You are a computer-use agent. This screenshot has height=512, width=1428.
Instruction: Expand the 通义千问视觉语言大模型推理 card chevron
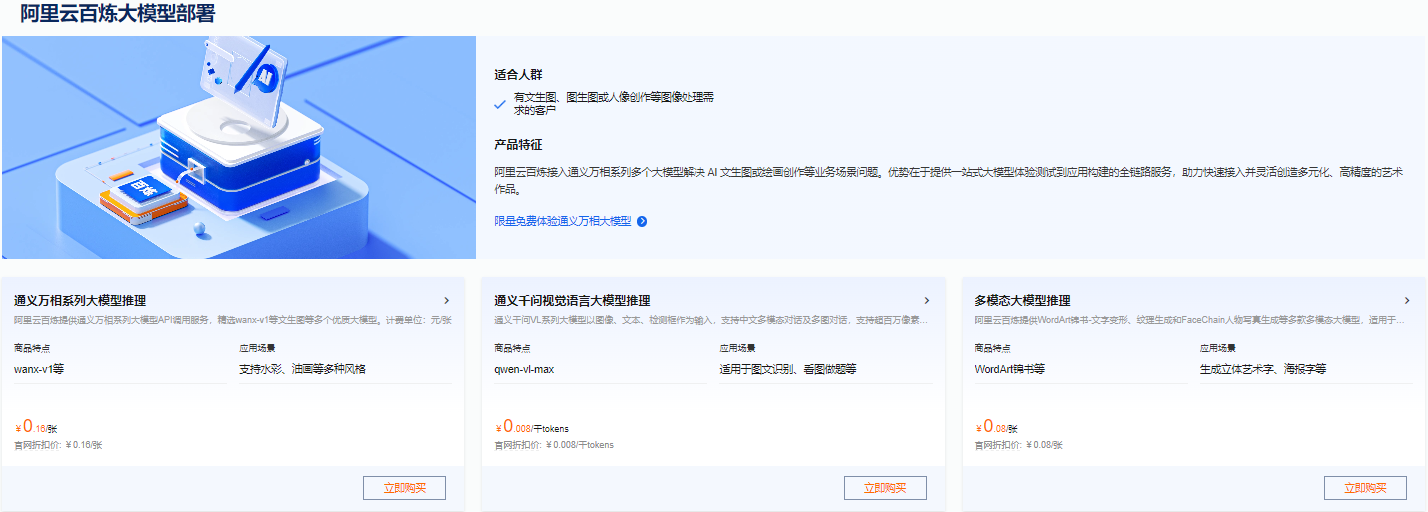point(927,300)
